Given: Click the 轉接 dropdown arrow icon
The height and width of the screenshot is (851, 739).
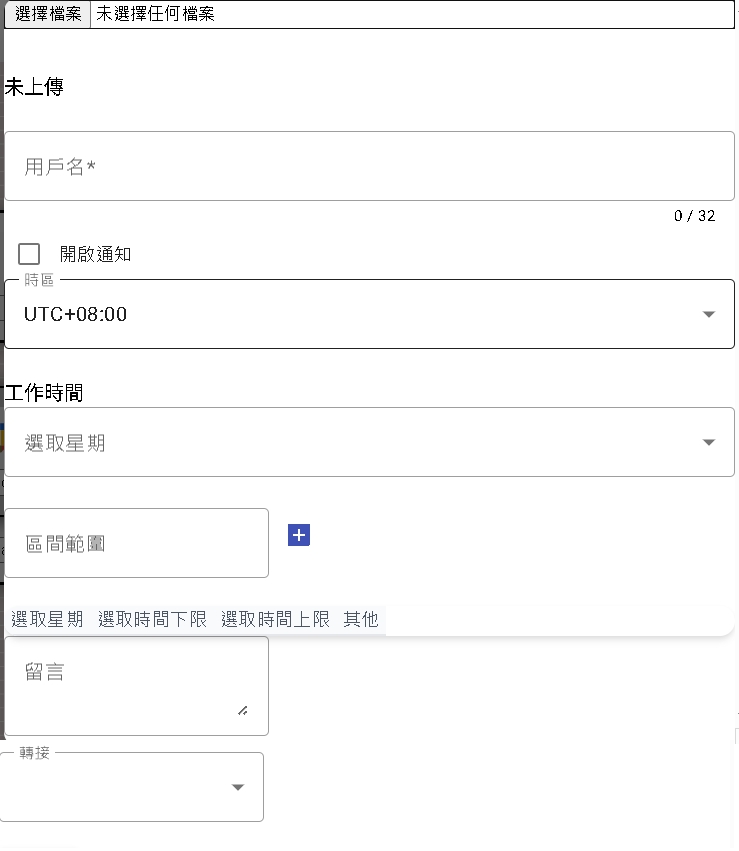Looking at the screenshot, I should (x=238, y=787).
